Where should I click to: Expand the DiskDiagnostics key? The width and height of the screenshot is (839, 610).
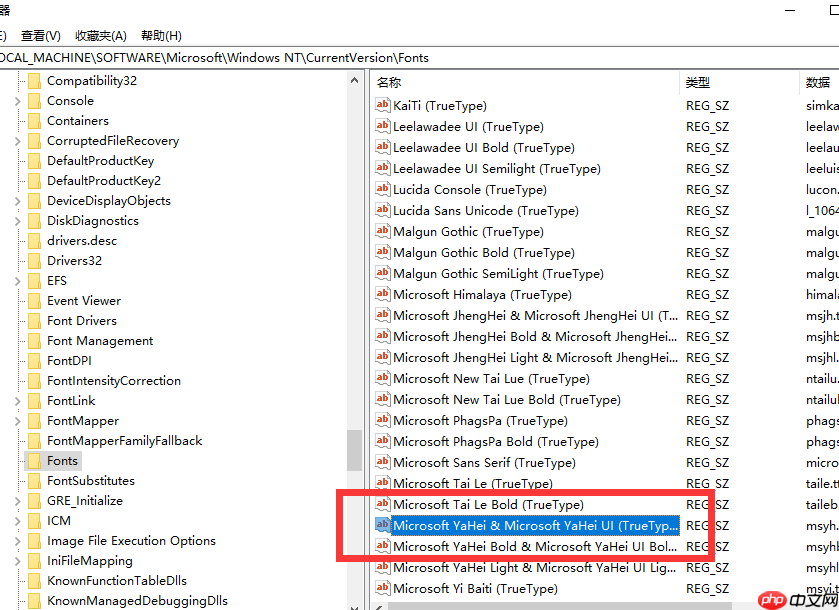[x=17, y=221]
